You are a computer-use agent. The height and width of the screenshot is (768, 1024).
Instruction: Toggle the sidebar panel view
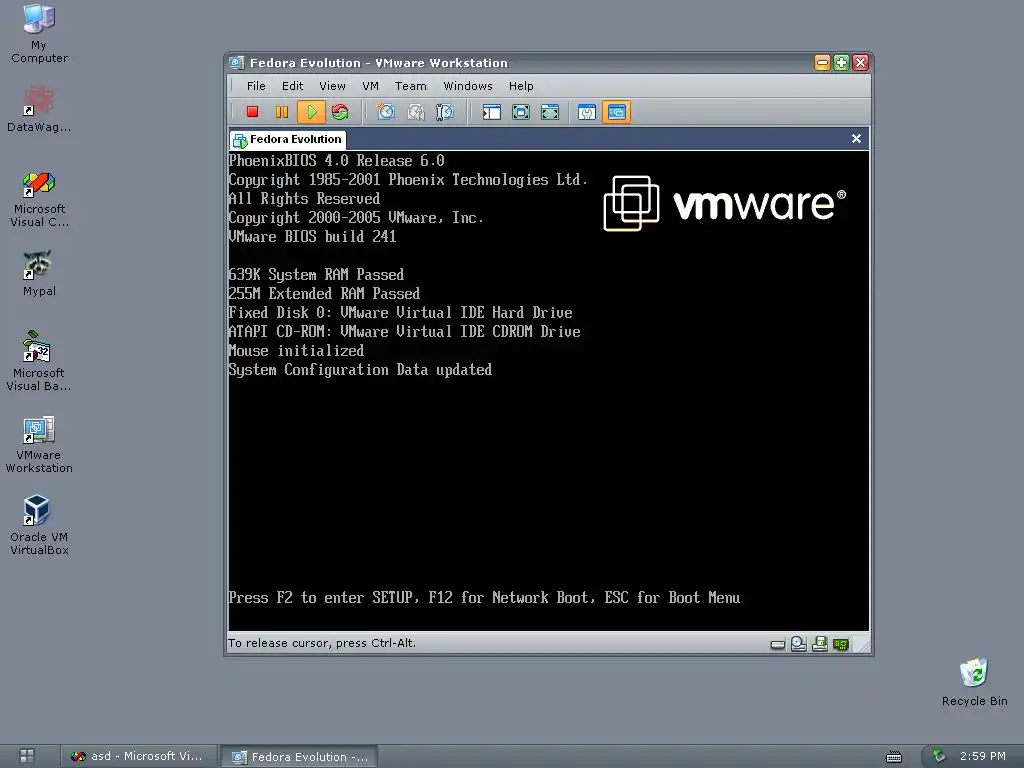[492, 112]
